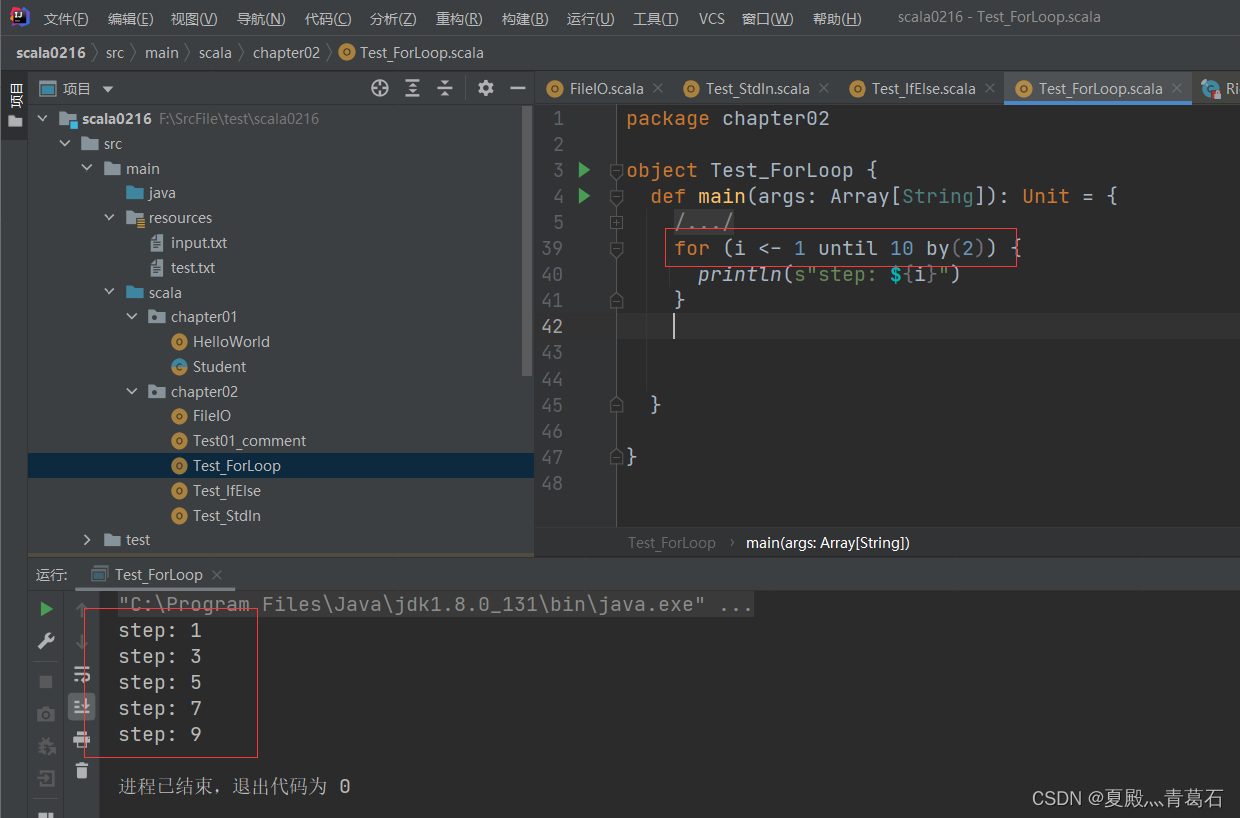
Task: Click the IntelliJ logo icon in title bar
Action: 19,17
